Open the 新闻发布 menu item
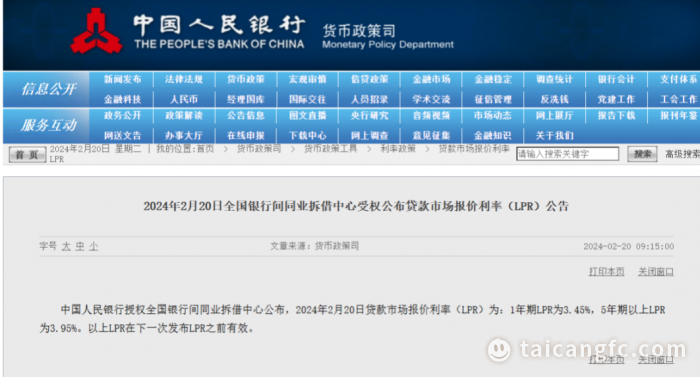This screenshot has width=700, height=377. [x=122, y=80]
